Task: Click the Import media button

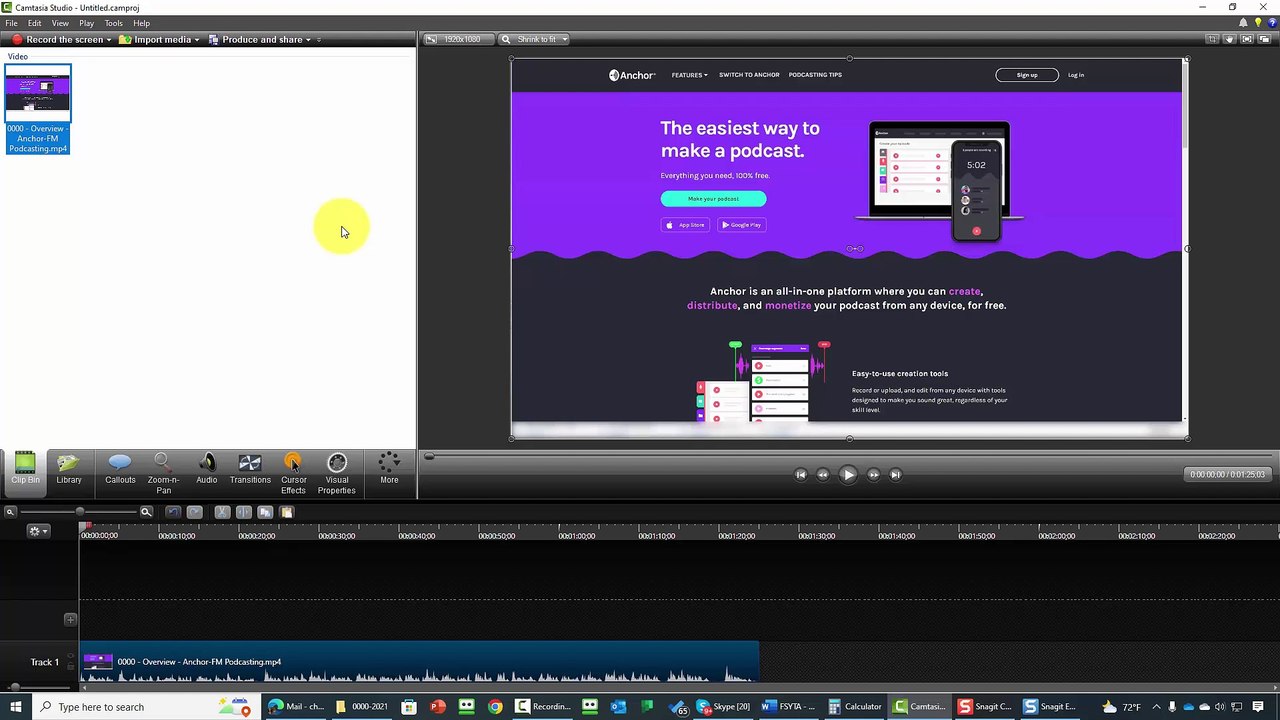Action: click(155, 39)
